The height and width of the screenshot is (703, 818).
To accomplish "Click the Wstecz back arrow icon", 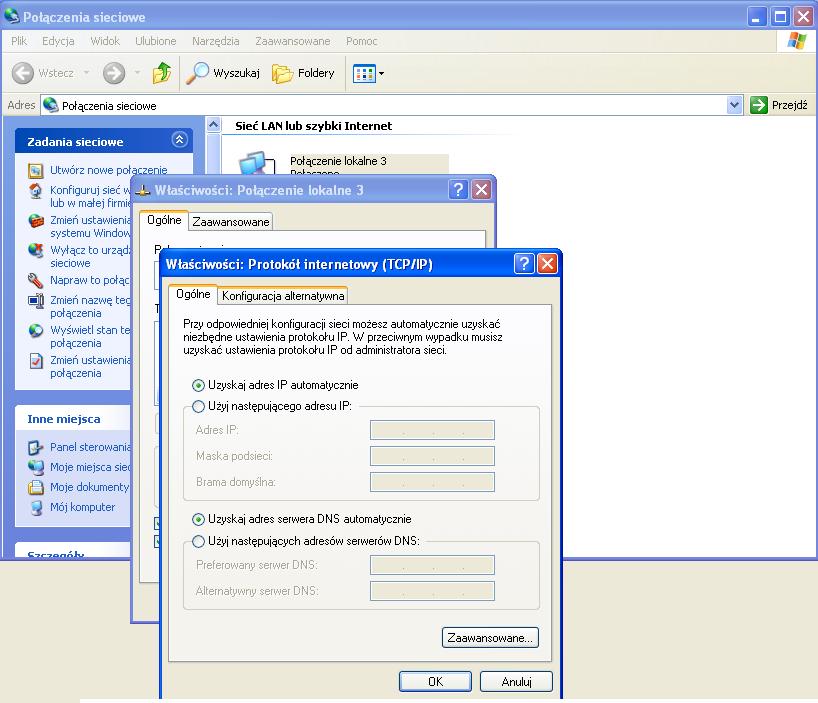I will point(23,73).
